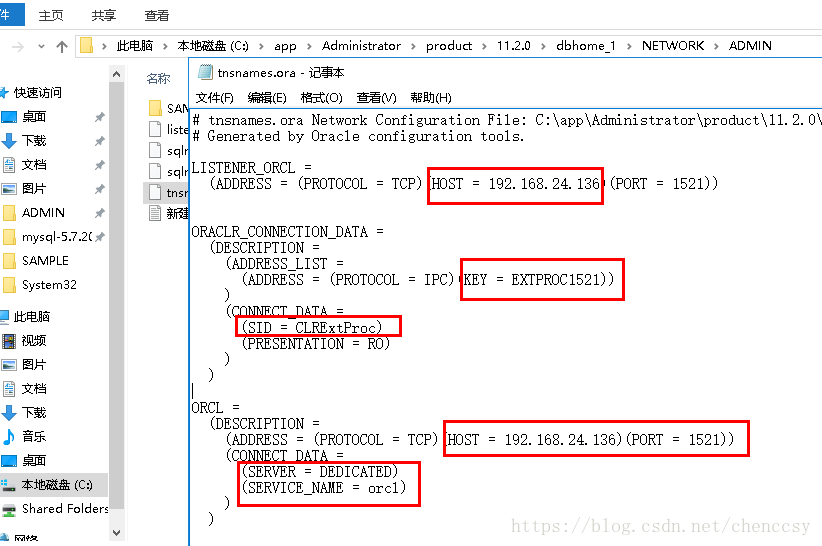Image resolution: width=822 pixels, height=546 pixels.
Task: Jump to dbhome_1 in the address breadcrumb
Action: pyautogui.click(x=586, y=46)
